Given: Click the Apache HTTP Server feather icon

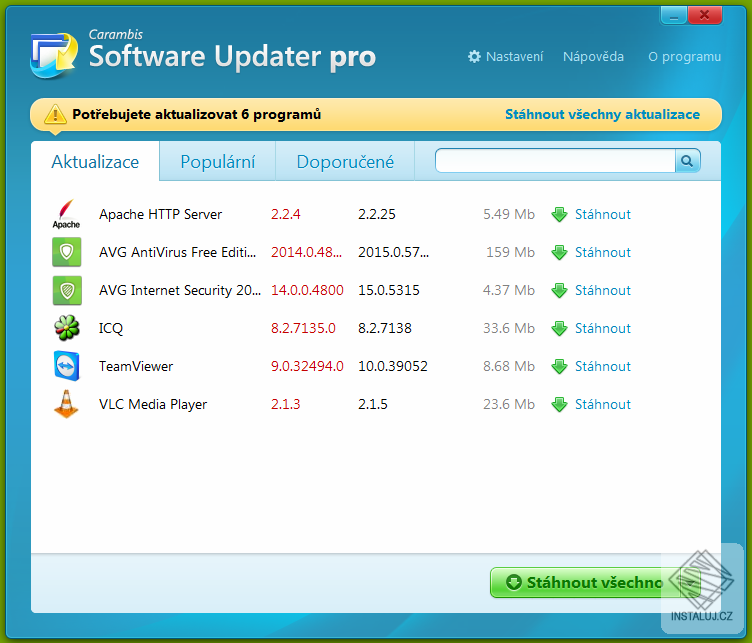Looking at the screenshot, I should point(66,214).
